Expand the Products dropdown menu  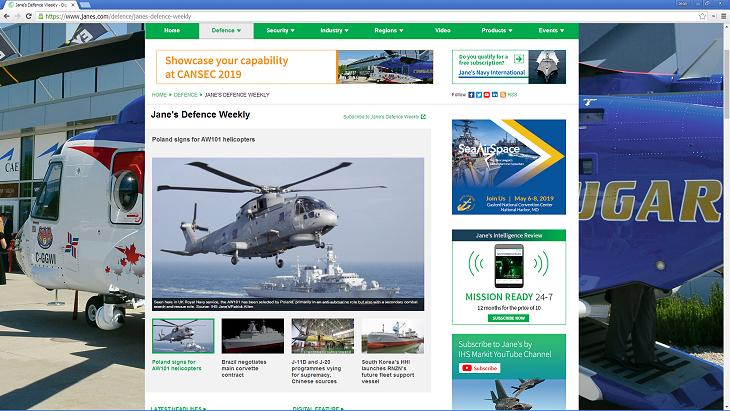coord(497,30)
